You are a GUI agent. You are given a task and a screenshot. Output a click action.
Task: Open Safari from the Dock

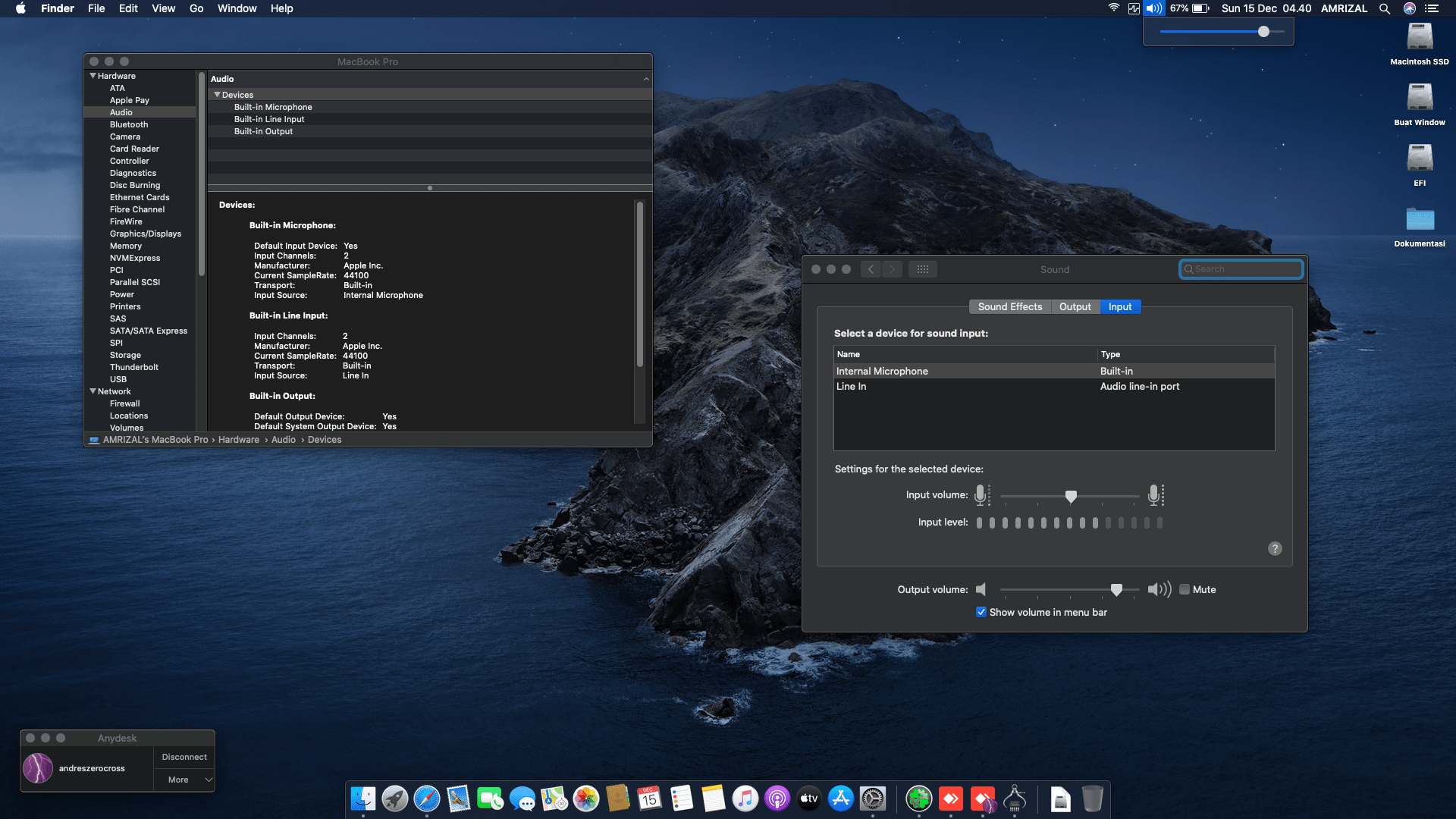pos(427,799)
